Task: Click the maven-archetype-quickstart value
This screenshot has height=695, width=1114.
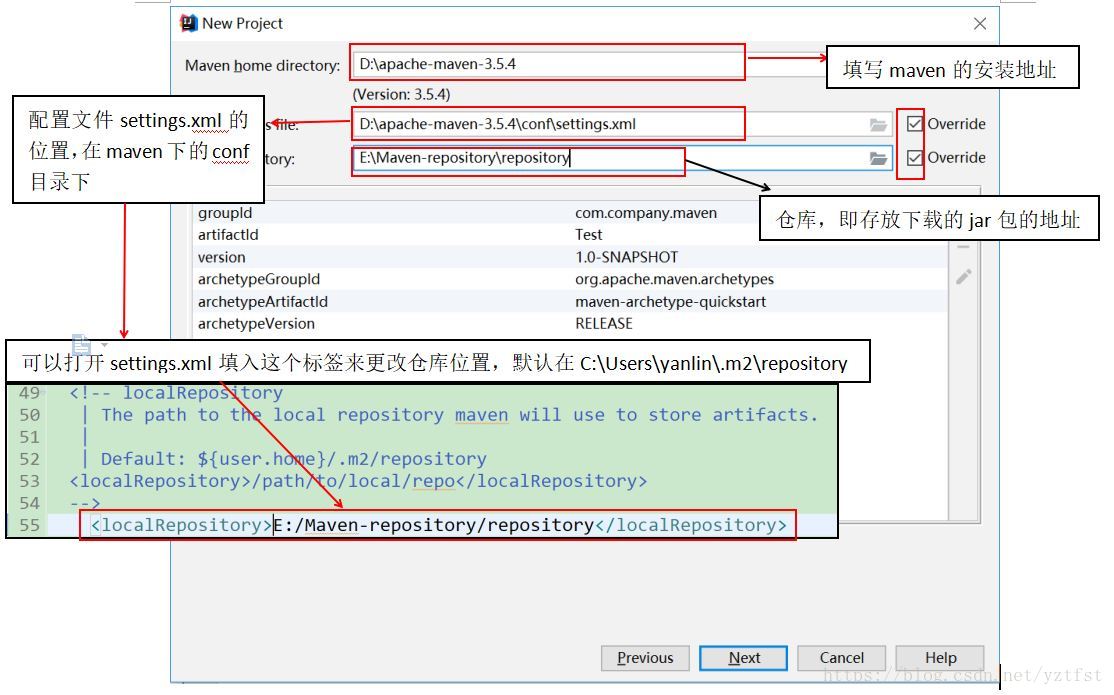Action: (671, 302)
